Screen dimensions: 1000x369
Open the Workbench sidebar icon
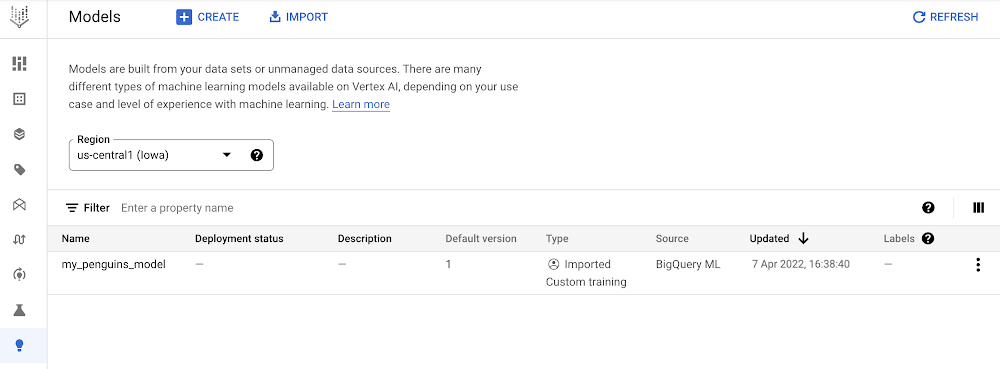tap(20, 205)
